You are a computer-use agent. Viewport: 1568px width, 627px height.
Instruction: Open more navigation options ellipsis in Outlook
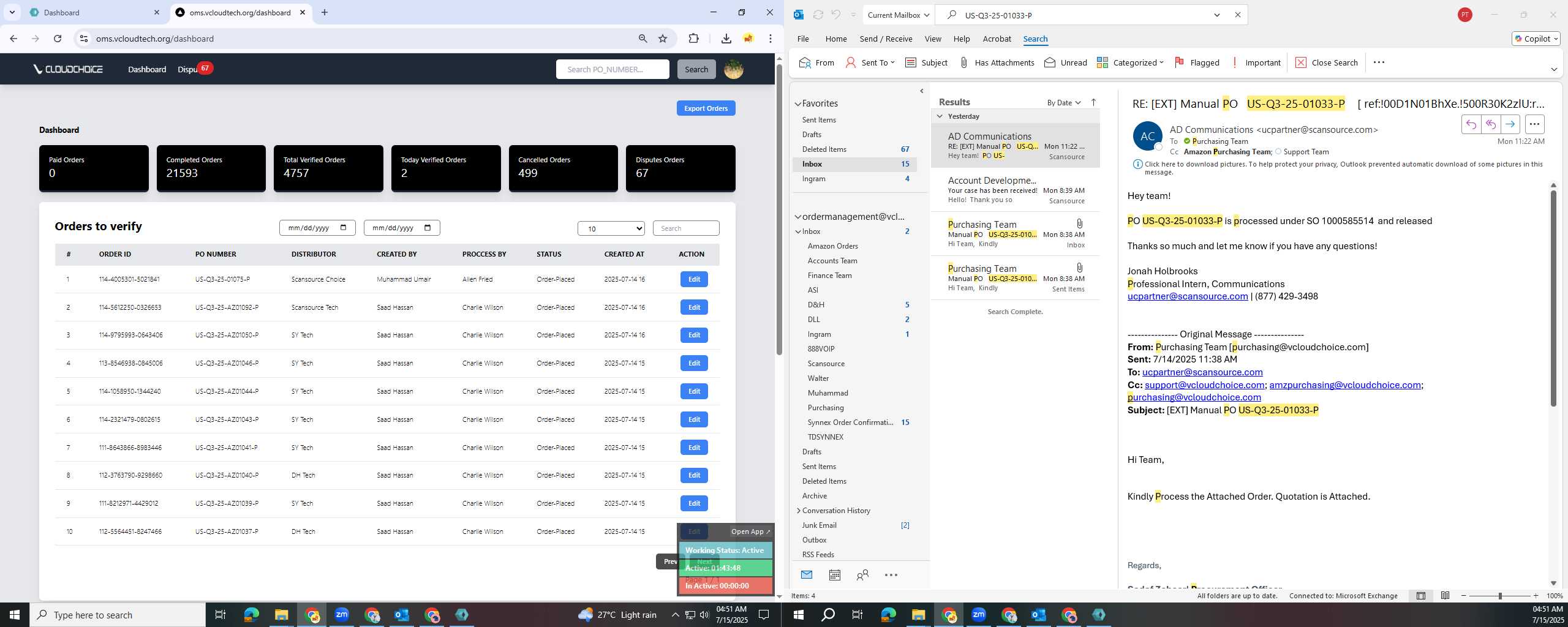tap(891, 575)
